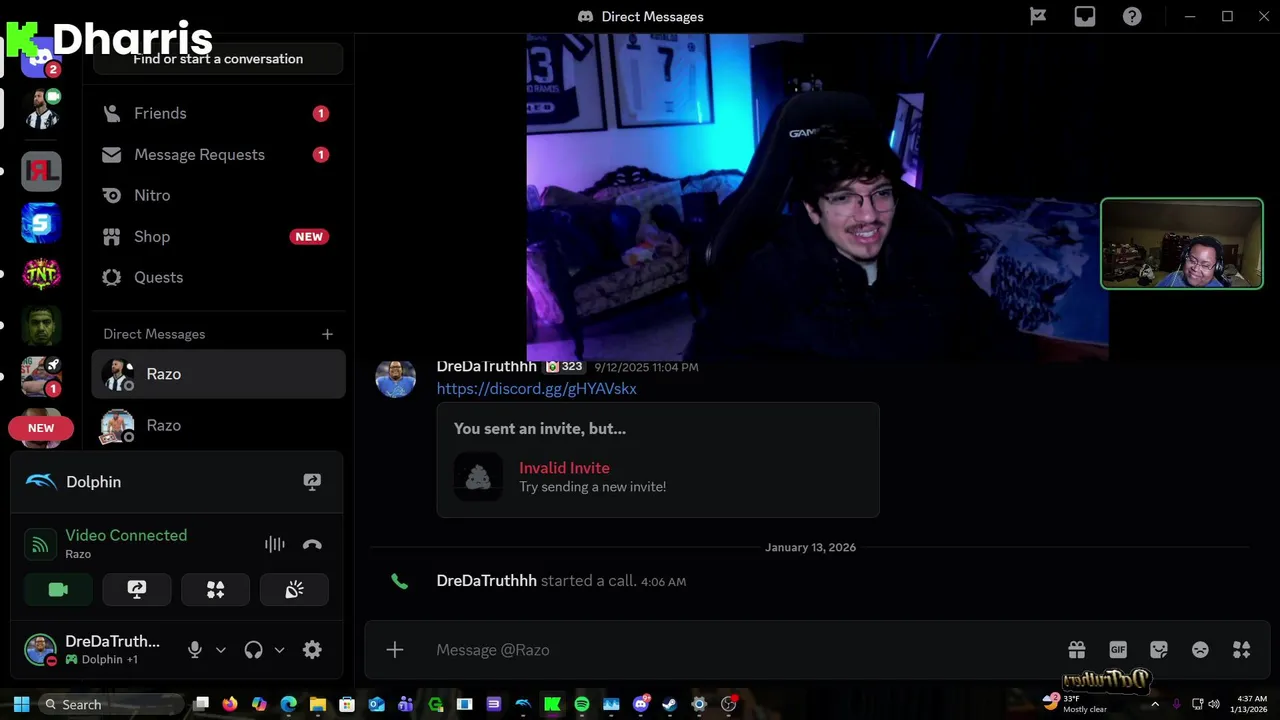Image resolution: width=1280 pixels, height=720 pixels.
Task: Open the green face server
Action: tap(41, 325)
